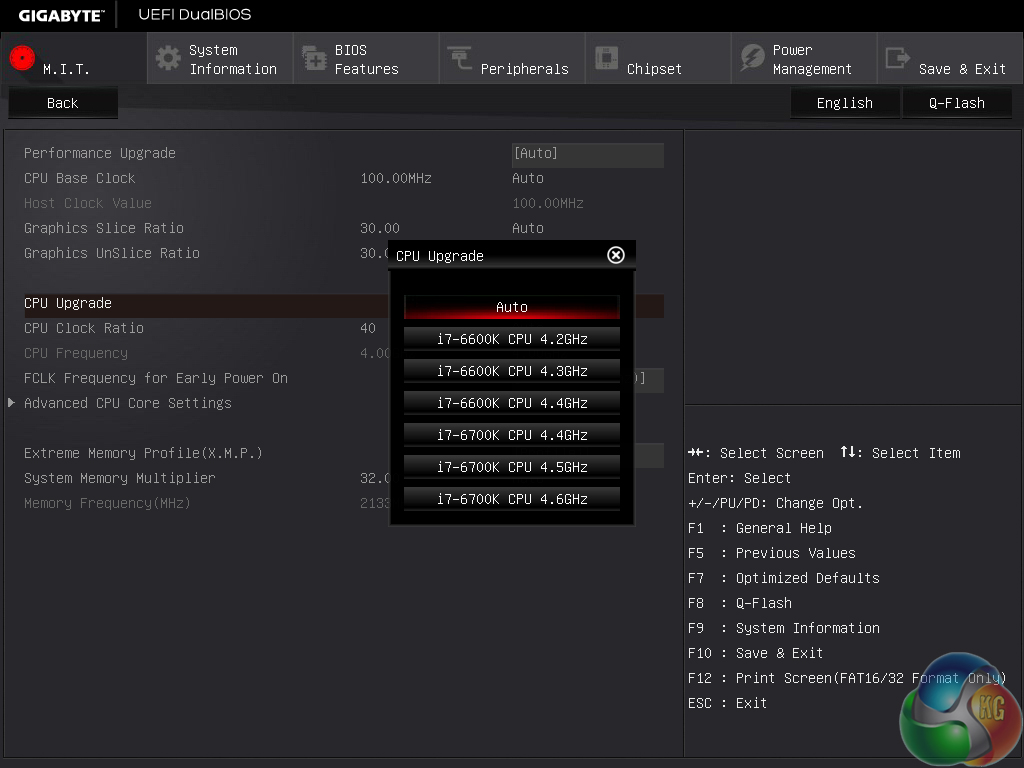The image size is (1024, 768).
Task: Click the Chipset tab icon
Action: coord(606,58)
